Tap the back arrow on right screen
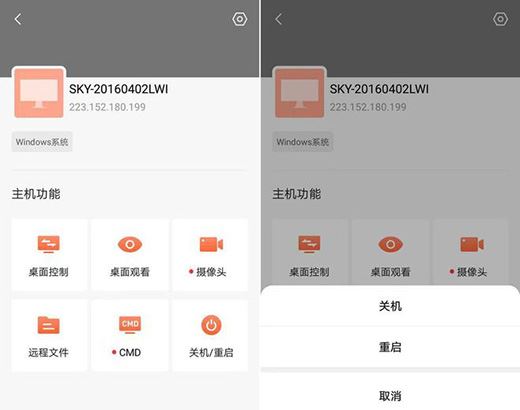Screen dimensions: 520x410 [279, 19]
